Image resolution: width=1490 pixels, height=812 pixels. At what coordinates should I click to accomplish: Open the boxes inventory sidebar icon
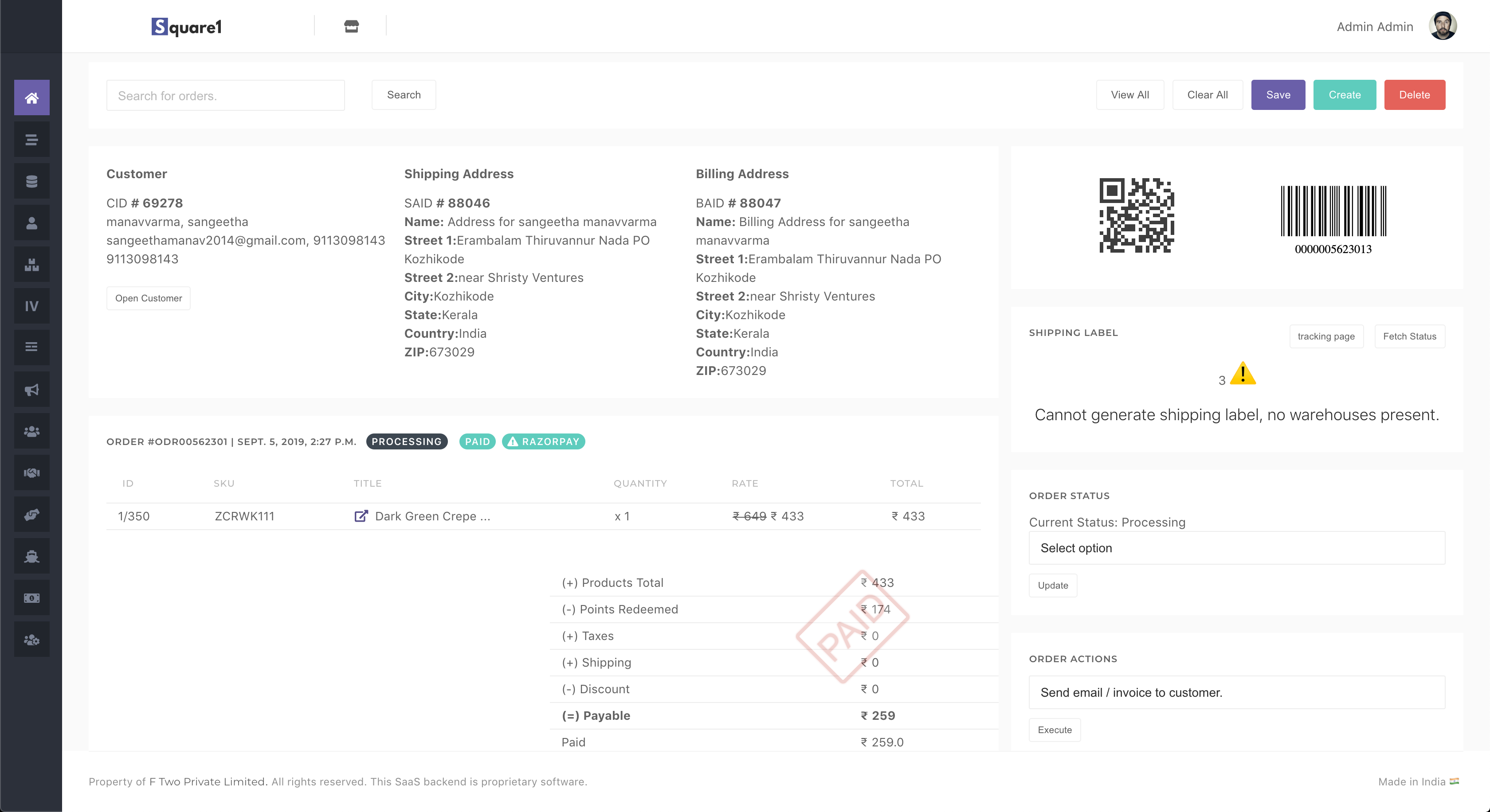click(32, 265)
